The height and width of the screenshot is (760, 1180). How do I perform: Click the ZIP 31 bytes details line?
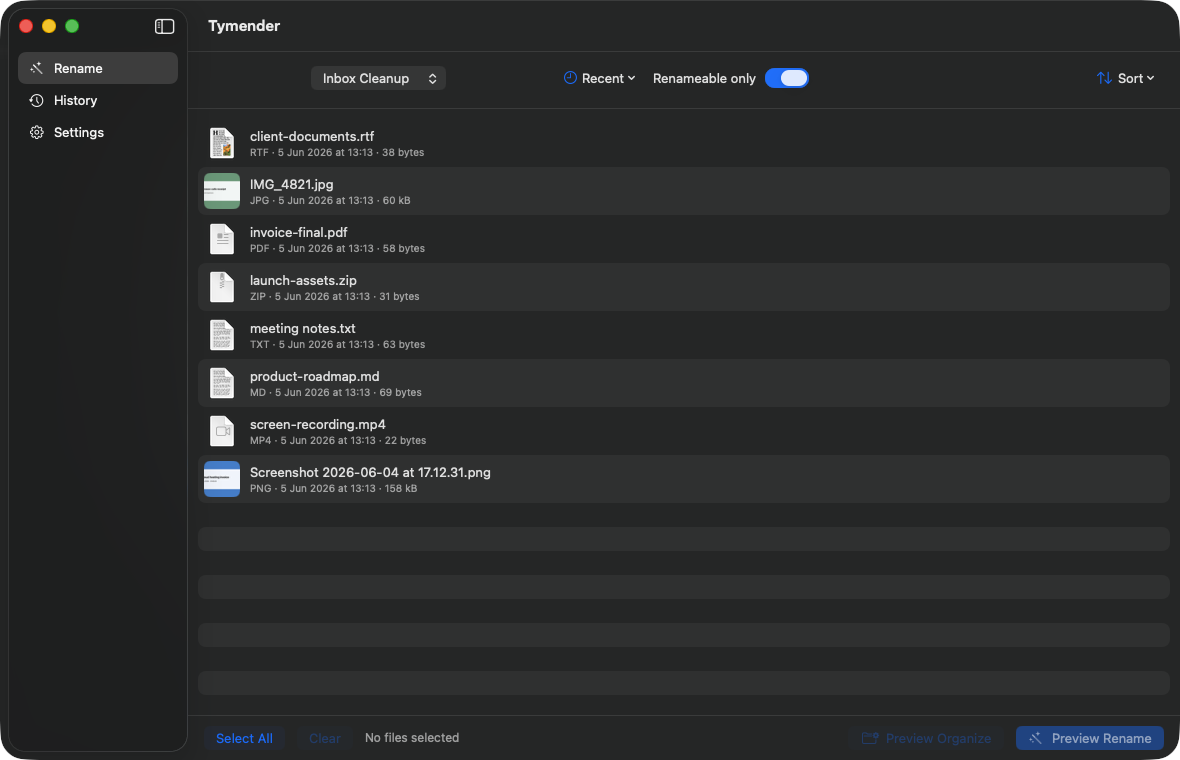coord(335,296)
